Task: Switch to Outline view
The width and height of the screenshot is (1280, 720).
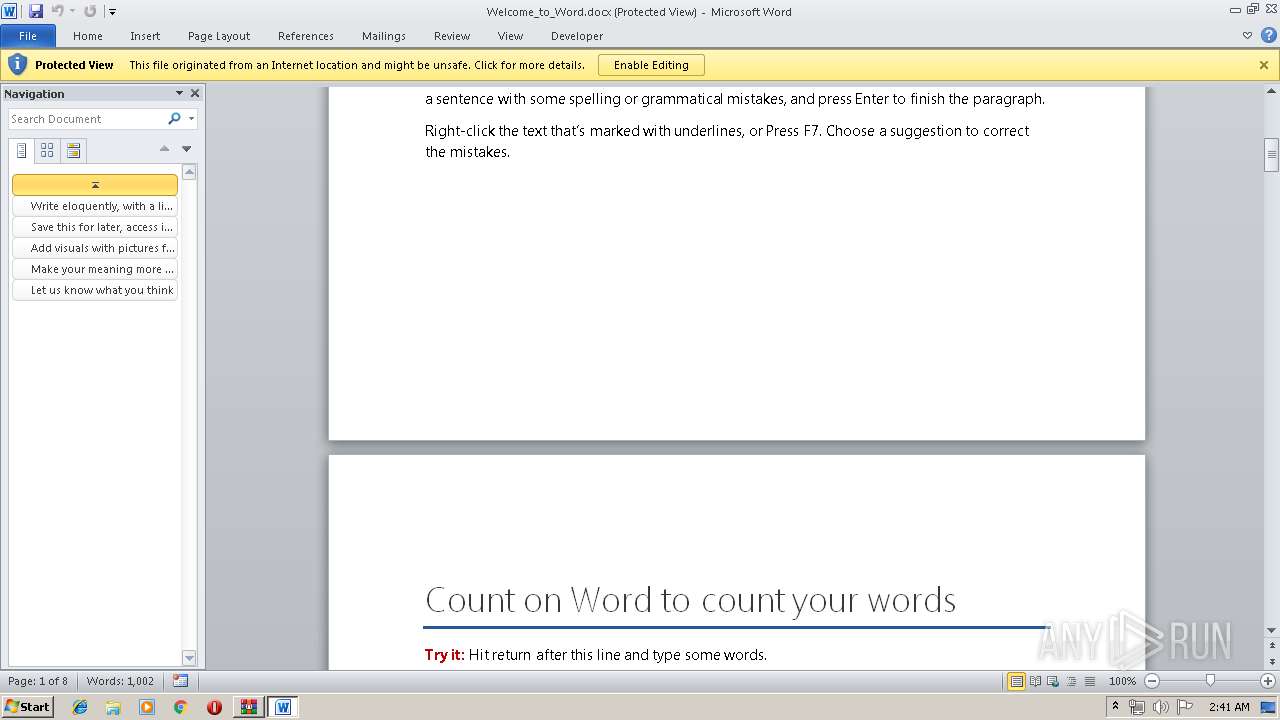Action: coord(1071,681)
